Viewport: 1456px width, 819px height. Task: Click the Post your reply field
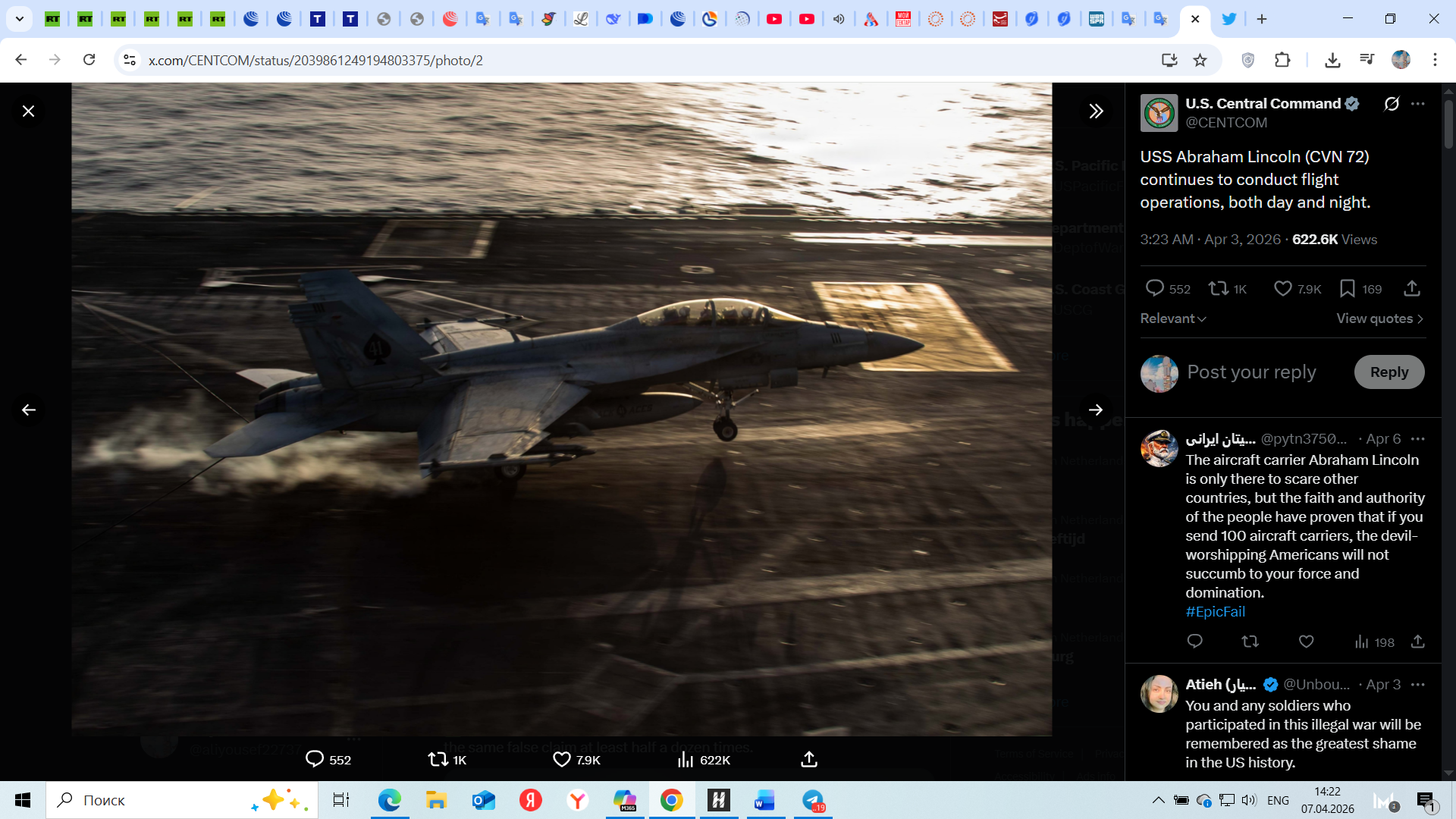1251,372
